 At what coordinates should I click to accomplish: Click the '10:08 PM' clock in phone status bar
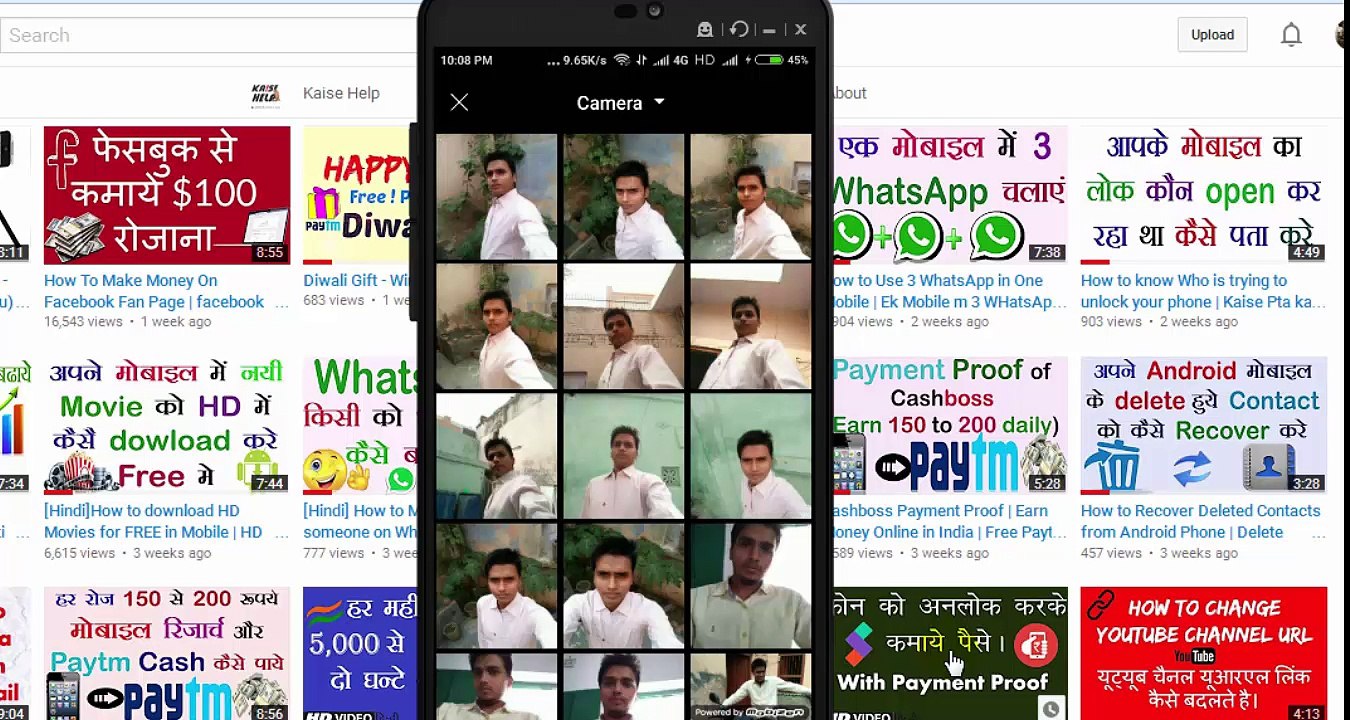(x=467, y=60)
